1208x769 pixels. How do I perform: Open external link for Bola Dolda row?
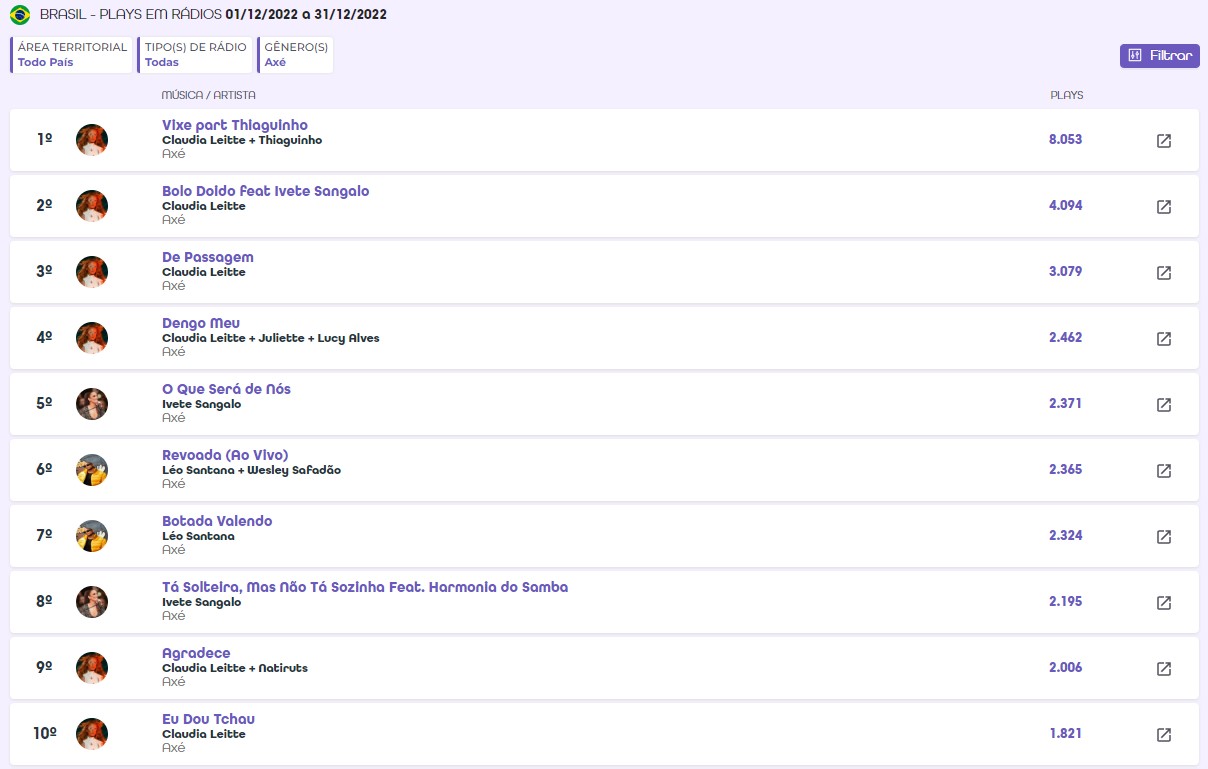tap(1164, 207)
